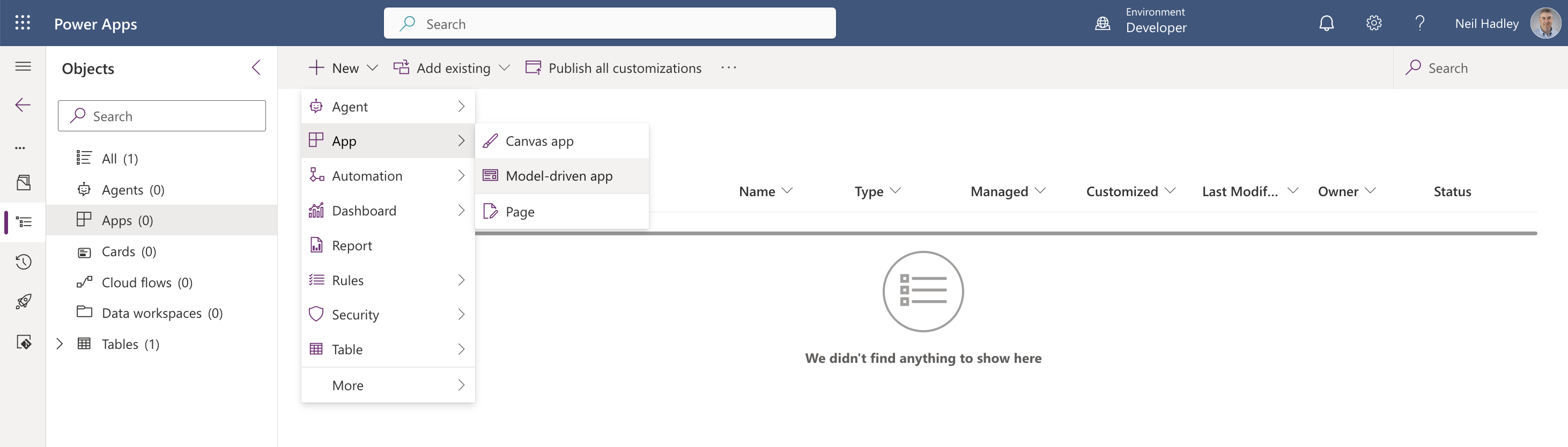The height and width of the screenshot is (447, 1568).
Task: Open the Table submenu
Action: [x=388, y=349]
